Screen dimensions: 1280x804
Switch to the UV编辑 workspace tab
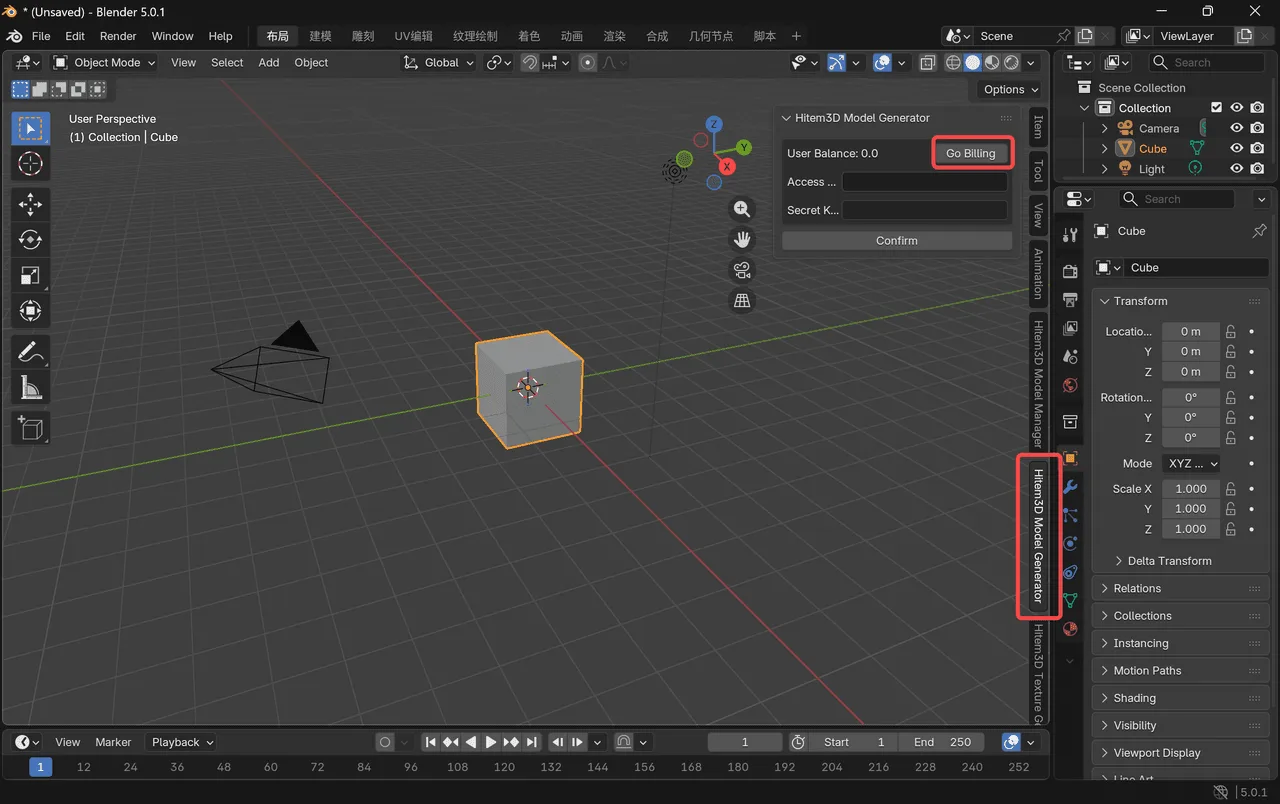pos(414,36)
